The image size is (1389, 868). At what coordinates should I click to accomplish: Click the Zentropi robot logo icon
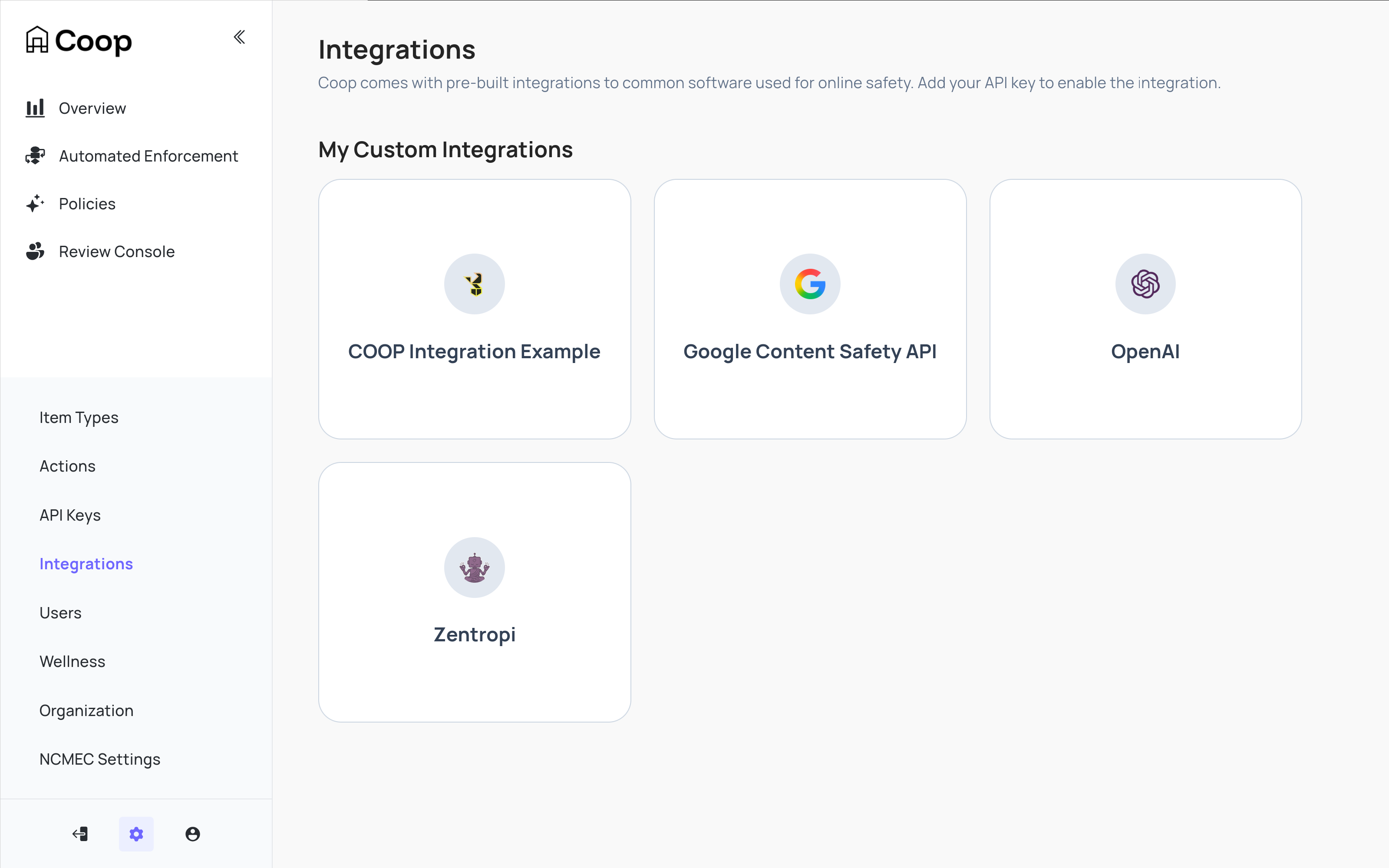pyautogui.click(x=475, y=567)
